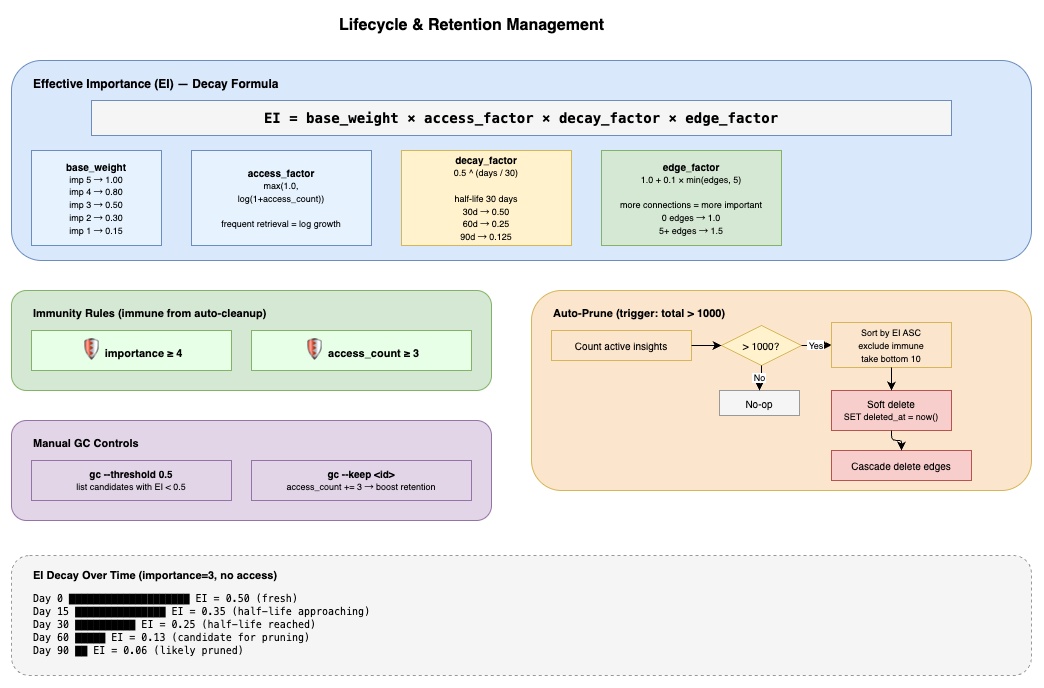Select the green edge_factor box

[x=691, y=198]
